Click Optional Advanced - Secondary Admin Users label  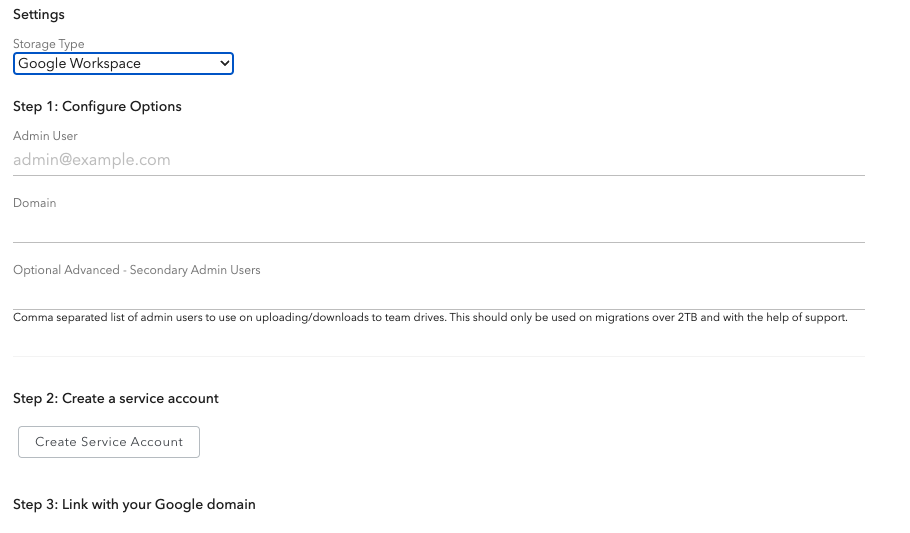(137, 270)
